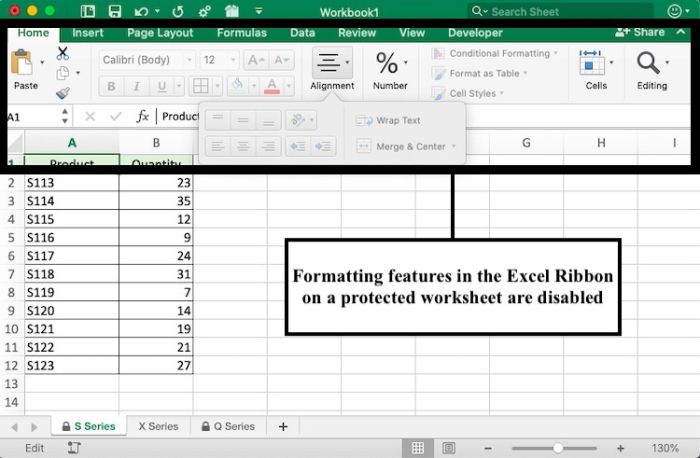This screenshot has width=700, height=458.
Task: Switch to the Data ribbon tab
Action: tap(302, 33)
